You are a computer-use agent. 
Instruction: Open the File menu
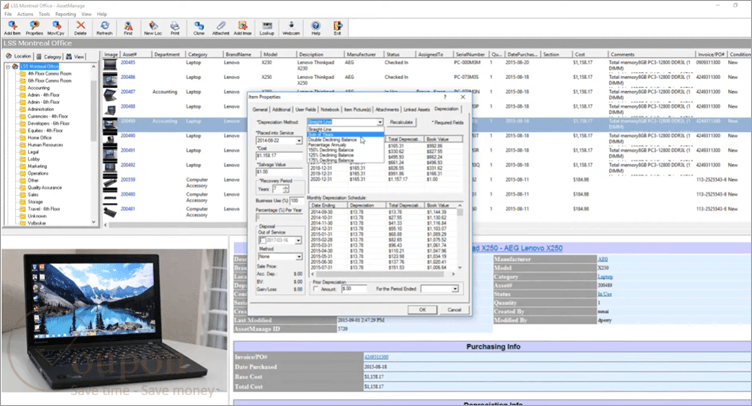8,14
